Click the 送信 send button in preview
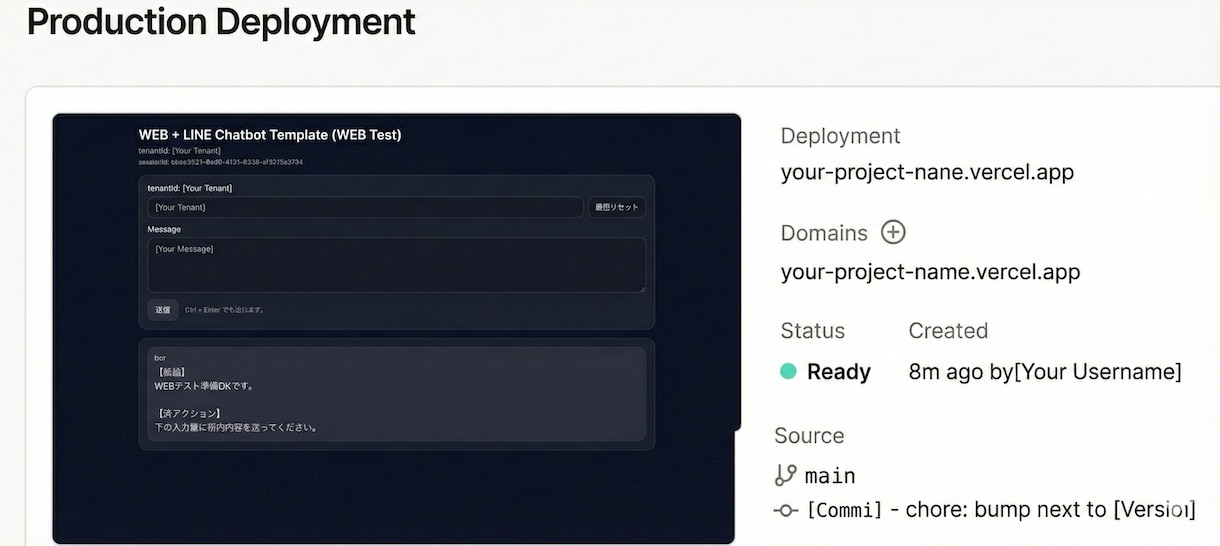 [162, 310]
